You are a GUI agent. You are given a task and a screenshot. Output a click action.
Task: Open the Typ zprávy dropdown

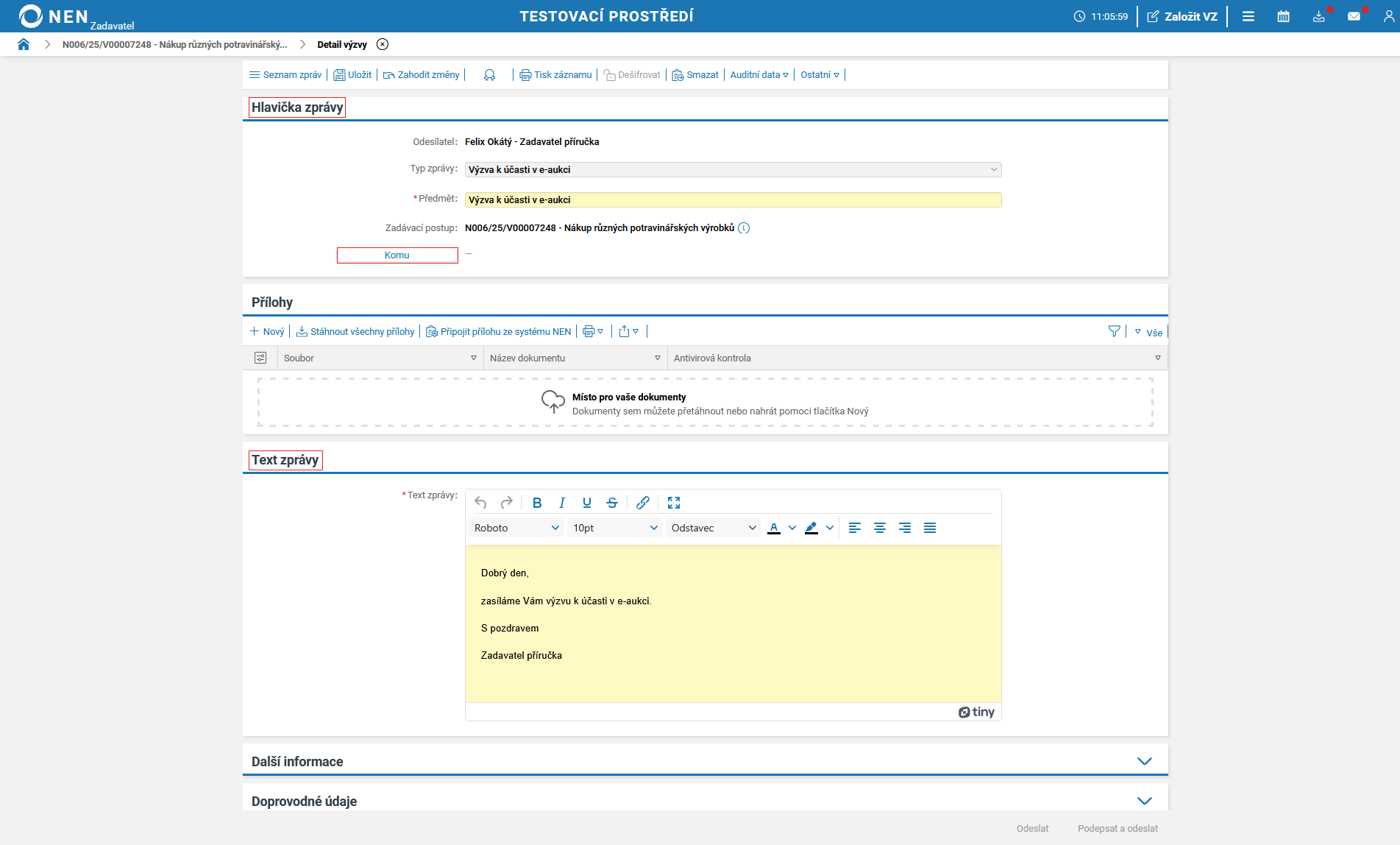(x=733, y=170)
